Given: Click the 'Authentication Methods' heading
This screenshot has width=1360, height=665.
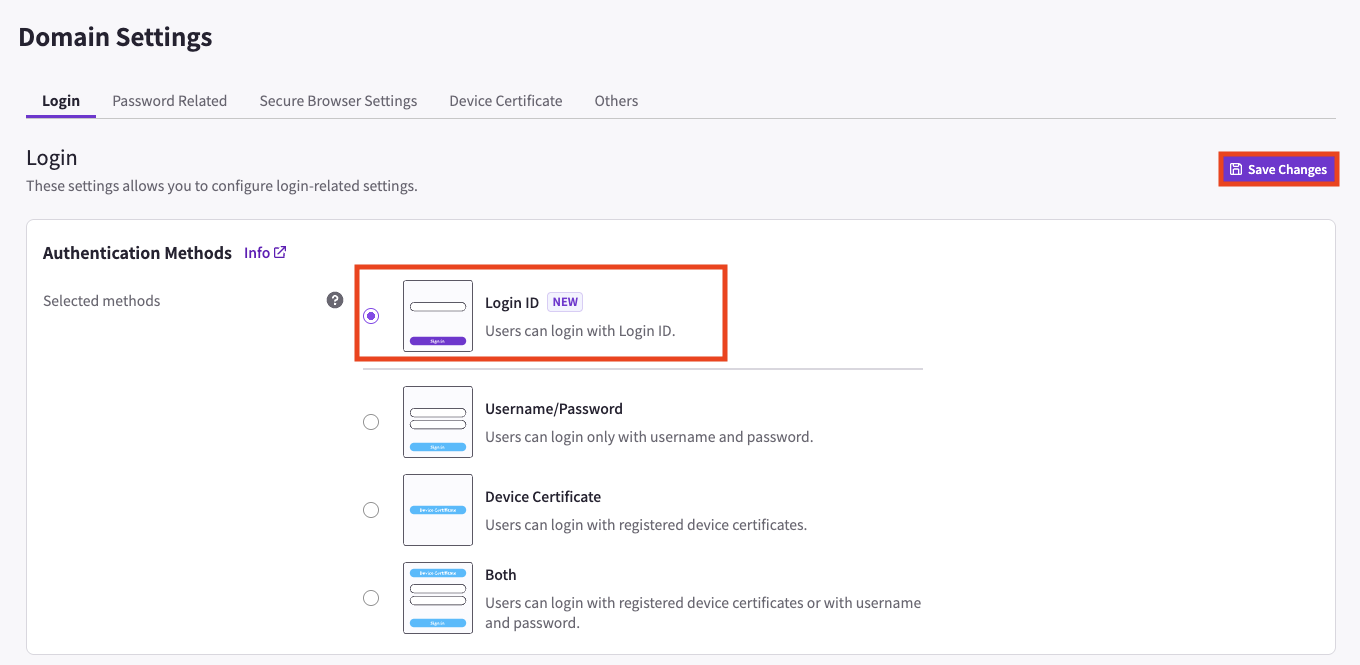Looking at the screenshot, I should tap(137, 253).
